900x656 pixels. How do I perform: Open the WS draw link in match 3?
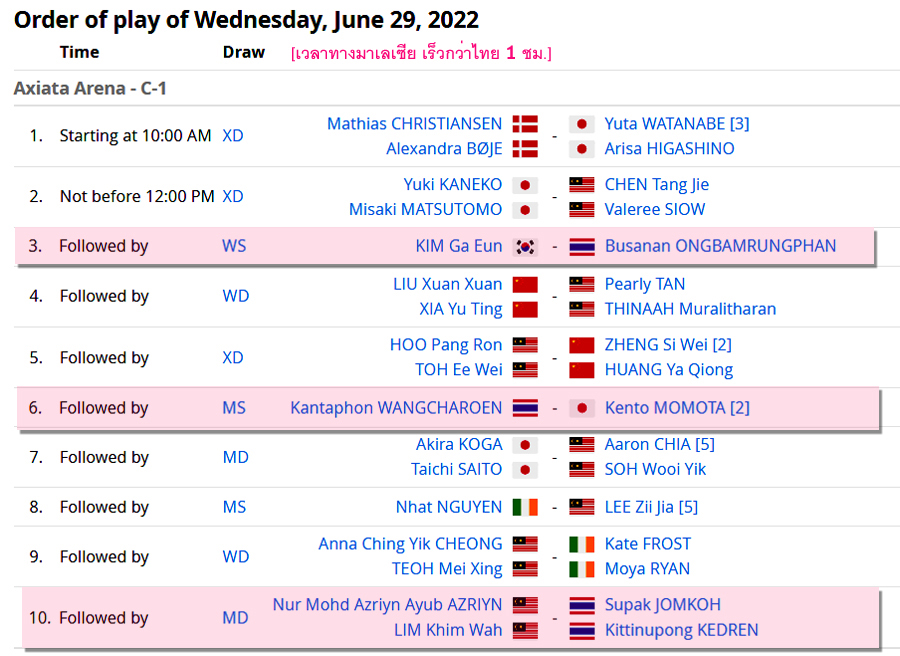point(234,246)
